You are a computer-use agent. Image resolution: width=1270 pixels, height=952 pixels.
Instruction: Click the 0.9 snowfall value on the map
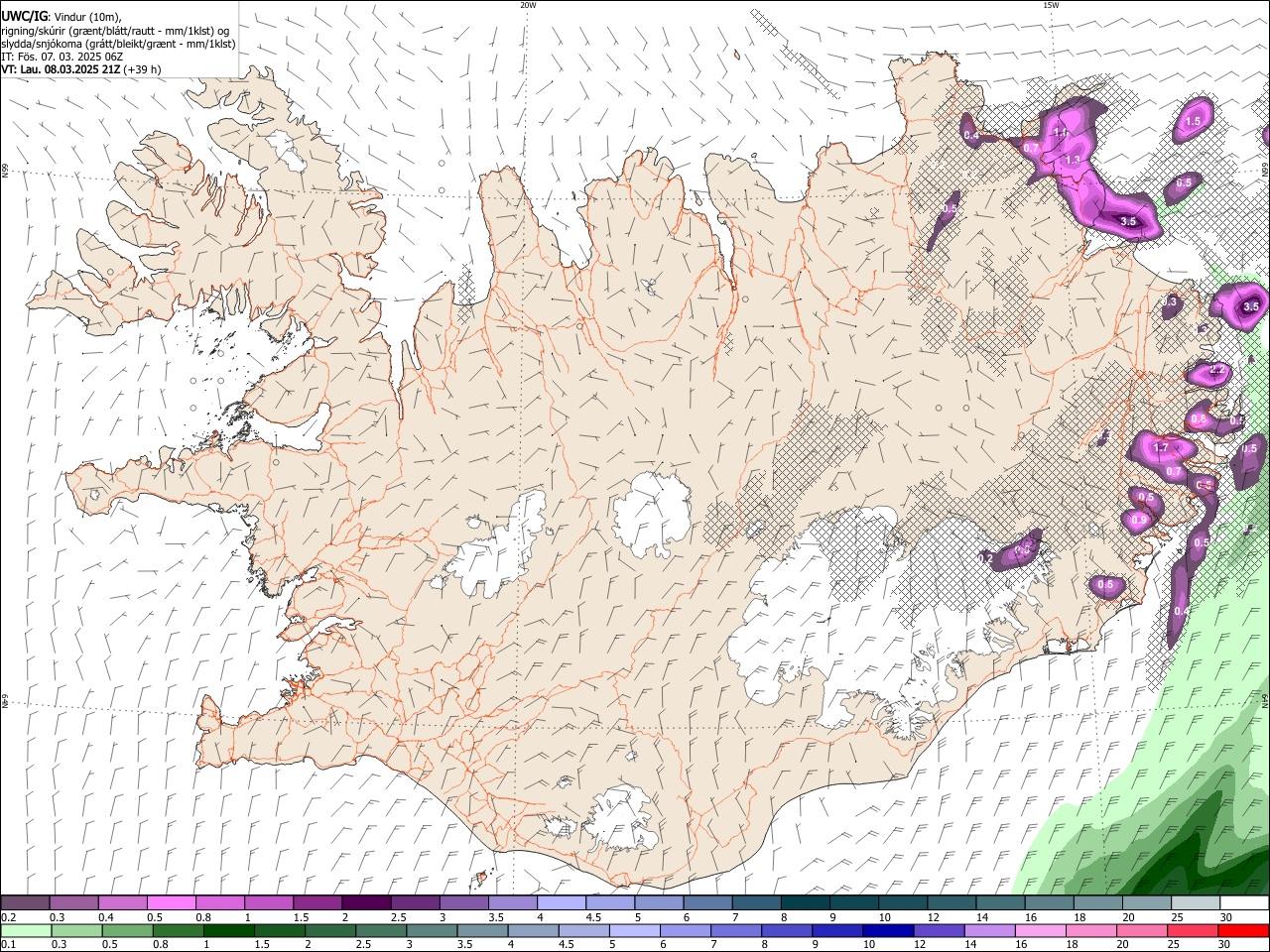pos(1139,520)
